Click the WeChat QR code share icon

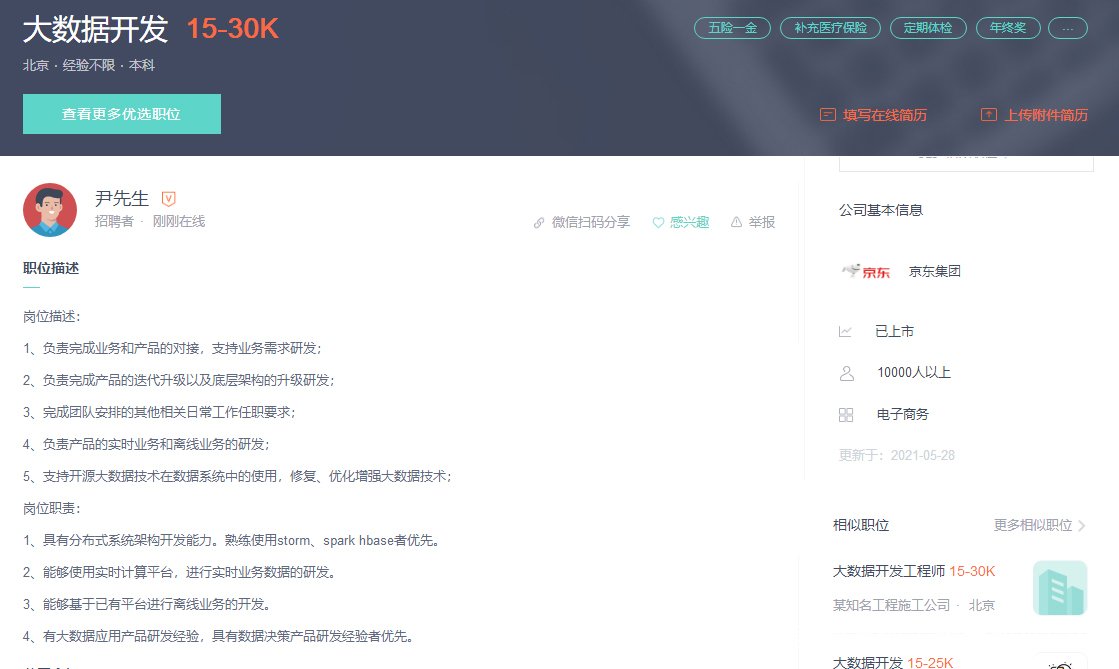pos(539,222)
